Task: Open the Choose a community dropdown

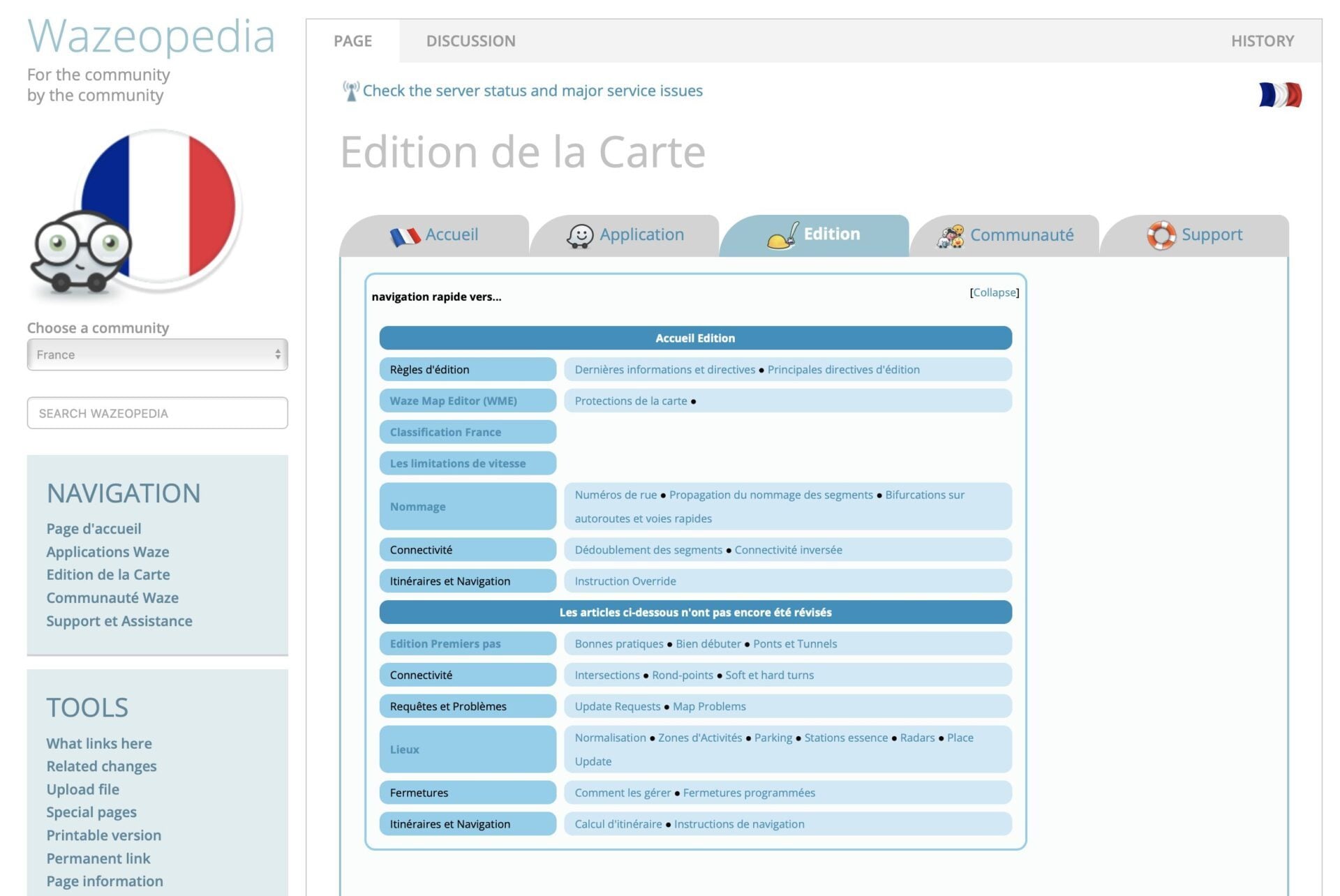Action: 157,354
